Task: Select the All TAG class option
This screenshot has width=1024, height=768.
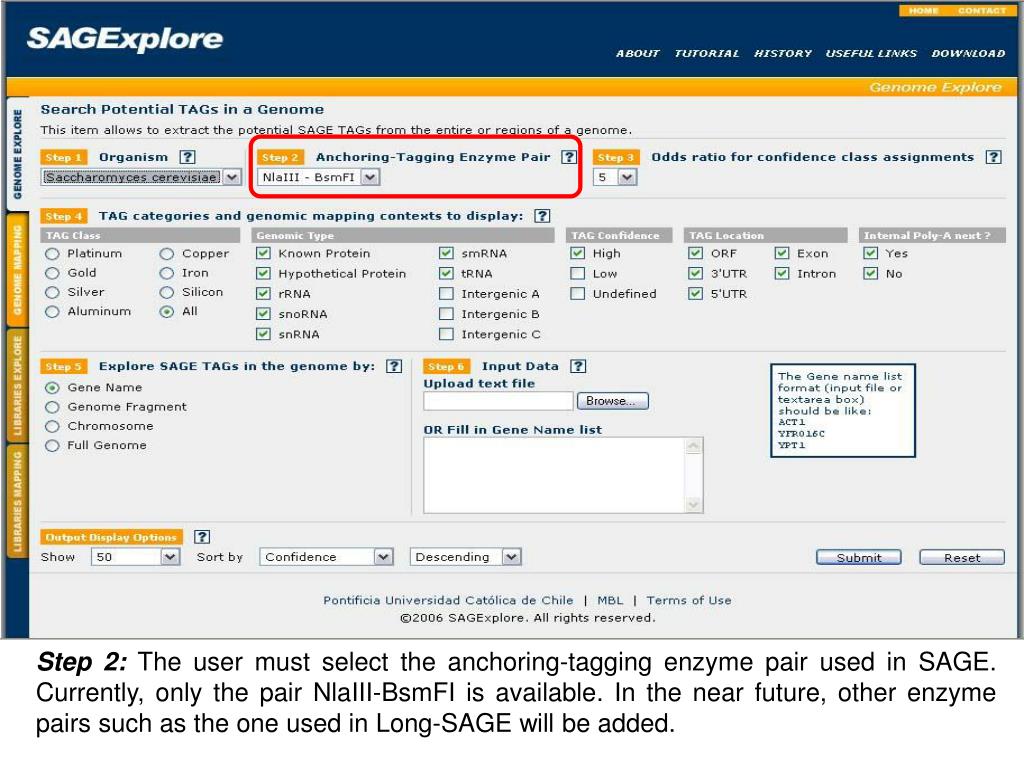Action: pyautogui.click(x=167, y=312)
